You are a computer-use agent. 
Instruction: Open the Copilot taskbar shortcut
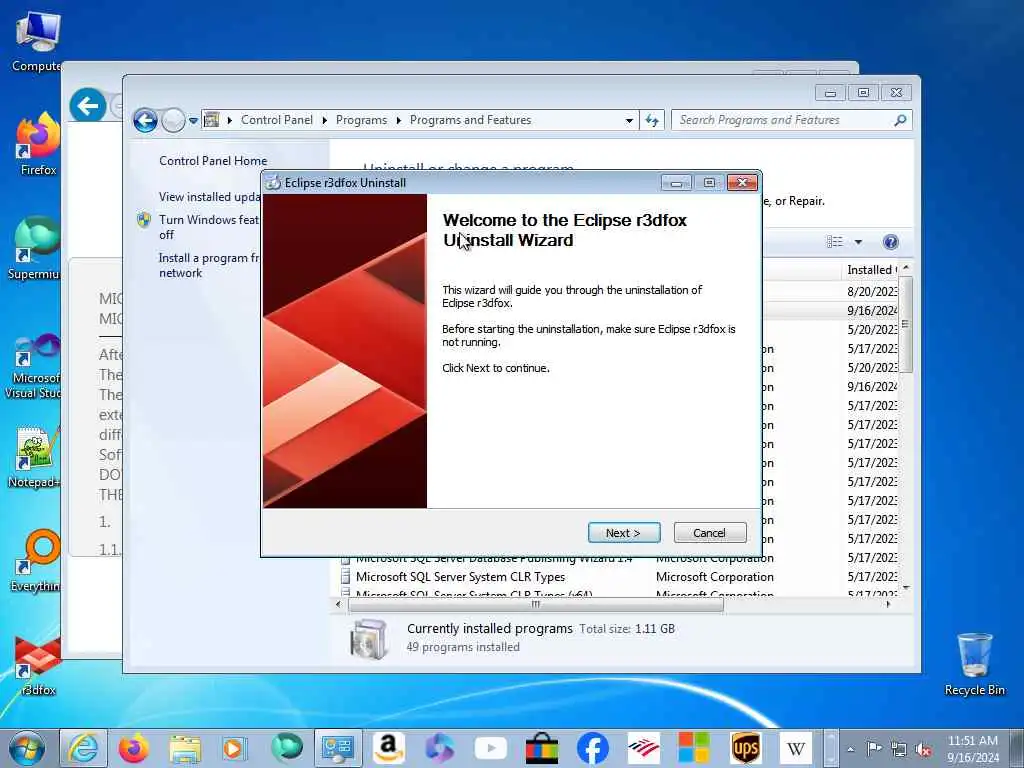point(440,748)
